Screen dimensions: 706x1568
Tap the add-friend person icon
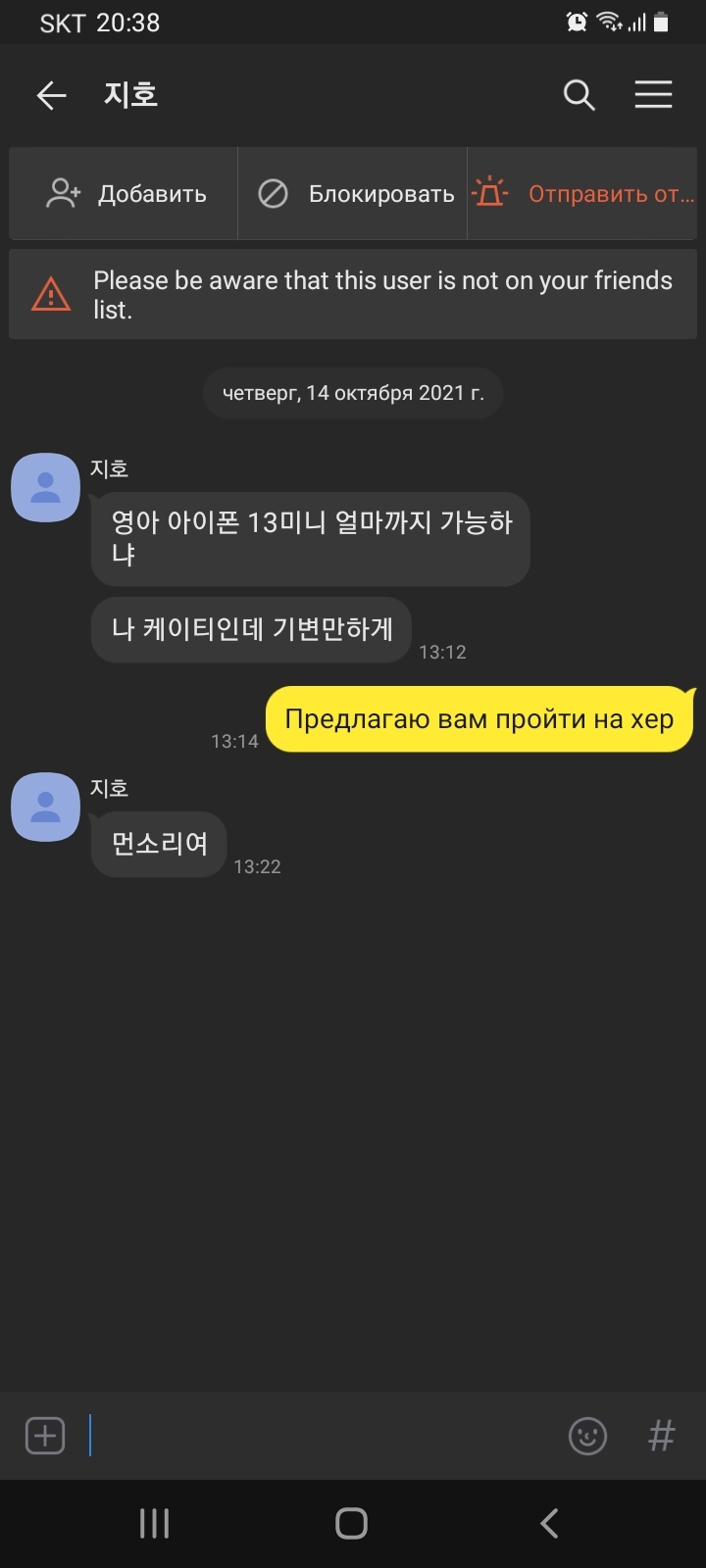[x=64, y=193]
